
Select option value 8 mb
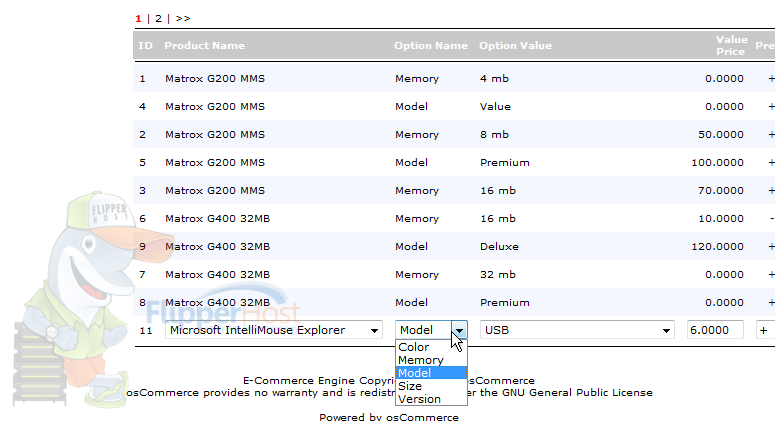click(494, 135)
